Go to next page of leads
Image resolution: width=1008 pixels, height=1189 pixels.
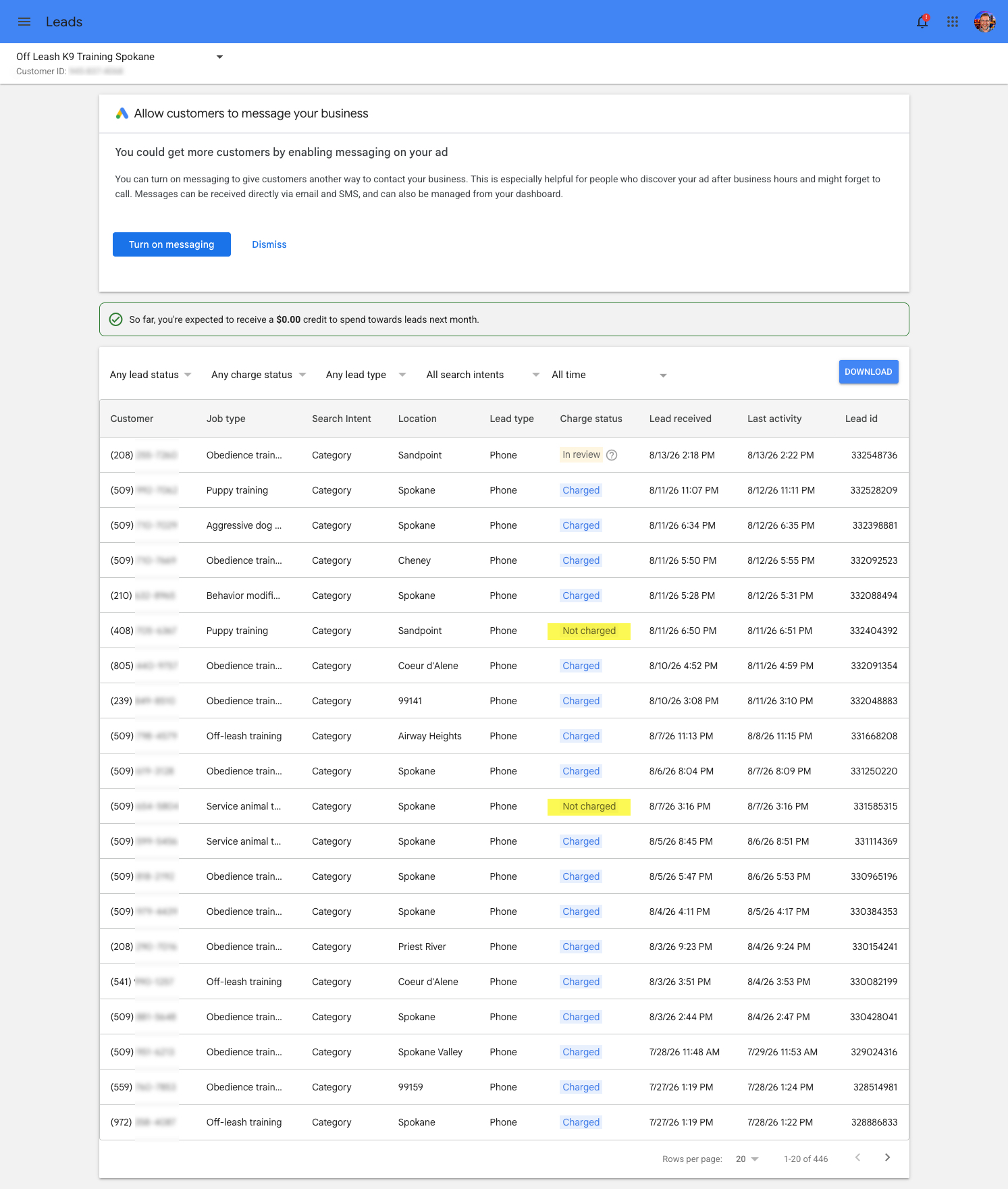tap(887, 1157)
